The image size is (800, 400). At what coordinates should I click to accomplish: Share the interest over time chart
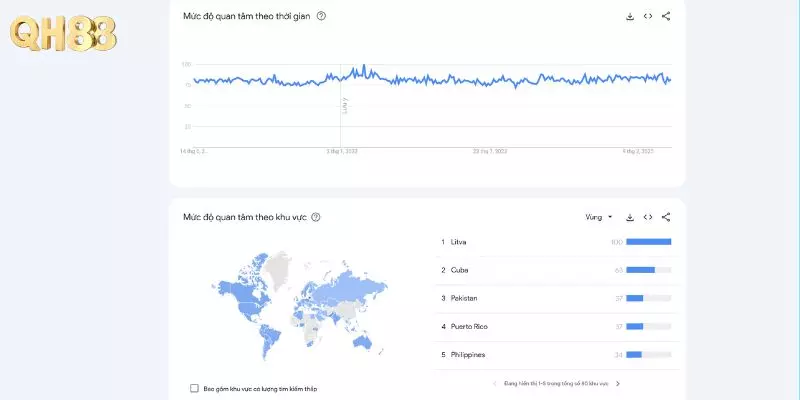pos(666,16)
